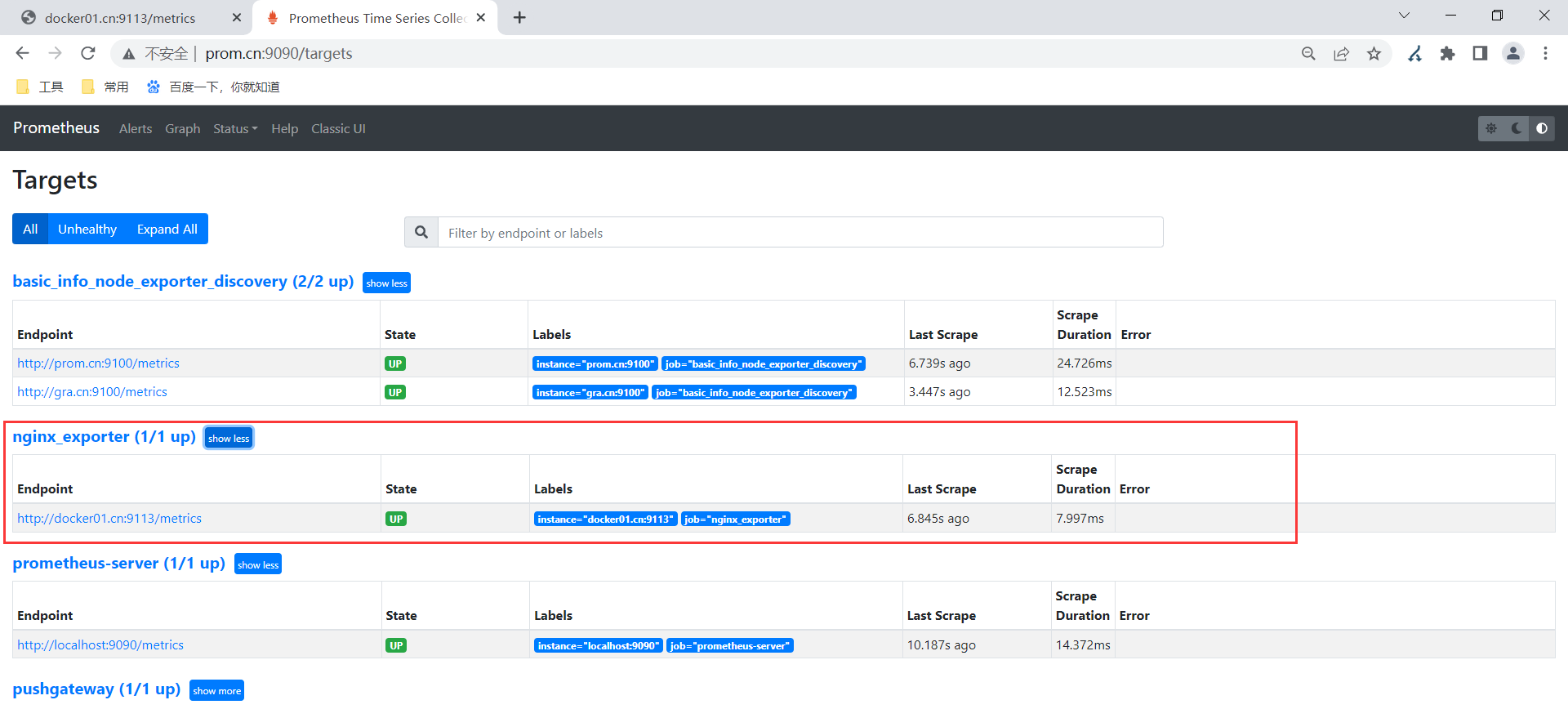Image resolution: width=1568 pixels, height=709 pixels.
Task: Click the nginx_exporter (1/1 up) heading
Action: pyautogui.click(x=105, y=436)
